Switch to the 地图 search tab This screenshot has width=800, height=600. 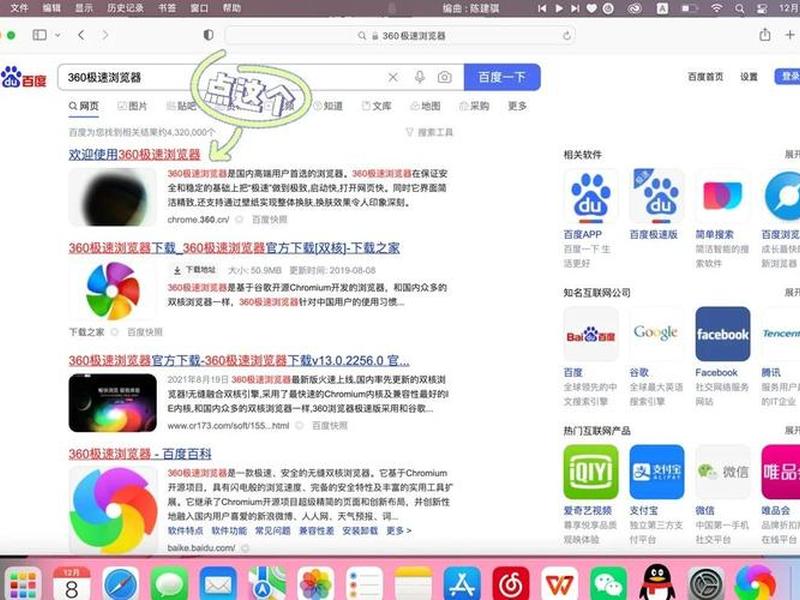pos(425,106)
